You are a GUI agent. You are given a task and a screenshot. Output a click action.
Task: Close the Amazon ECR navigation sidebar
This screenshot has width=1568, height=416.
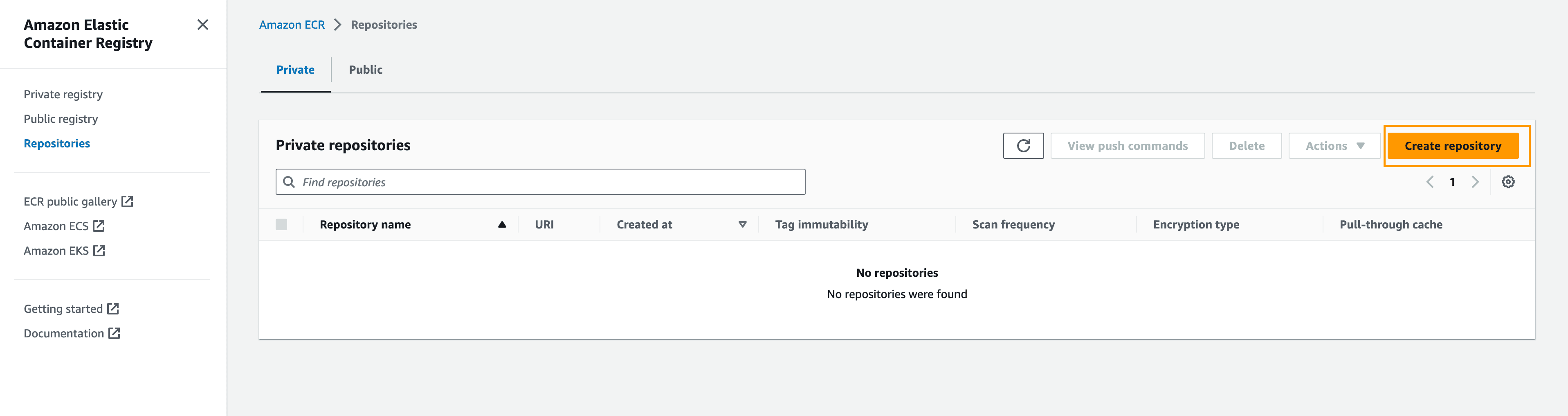[x=203, y=25]
